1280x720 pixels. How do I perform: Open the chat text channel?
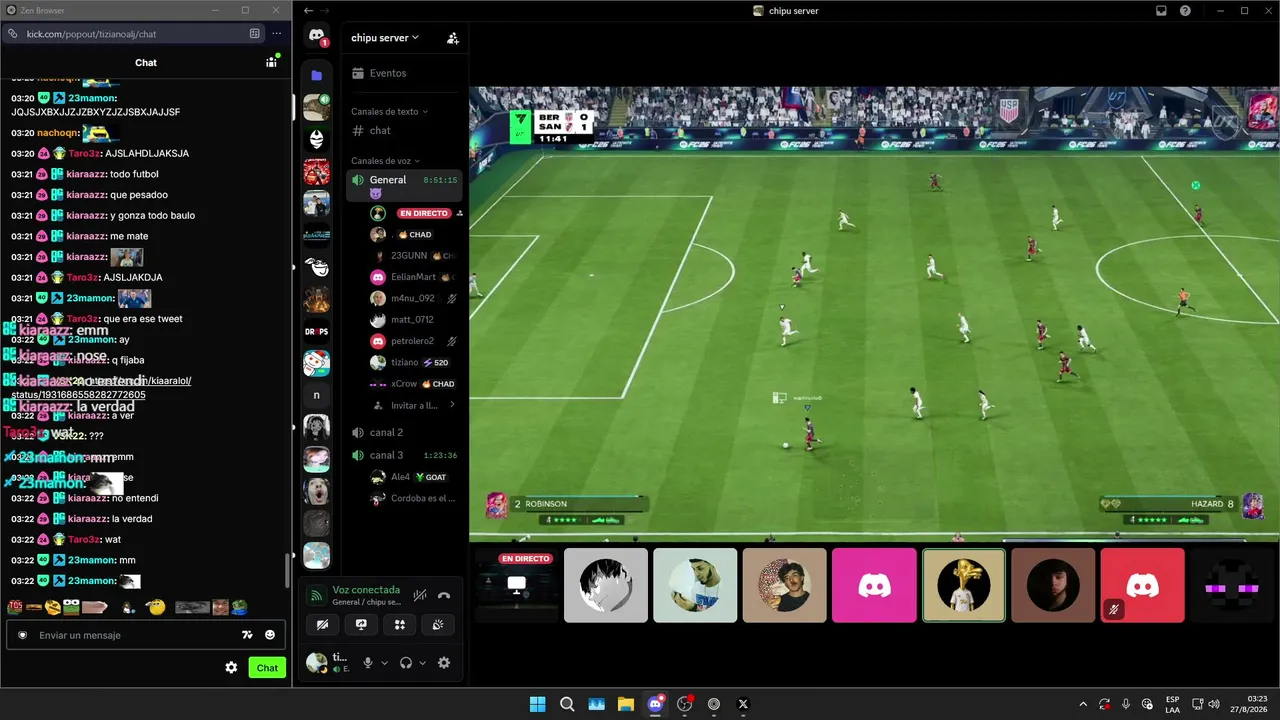click(404, 131)
